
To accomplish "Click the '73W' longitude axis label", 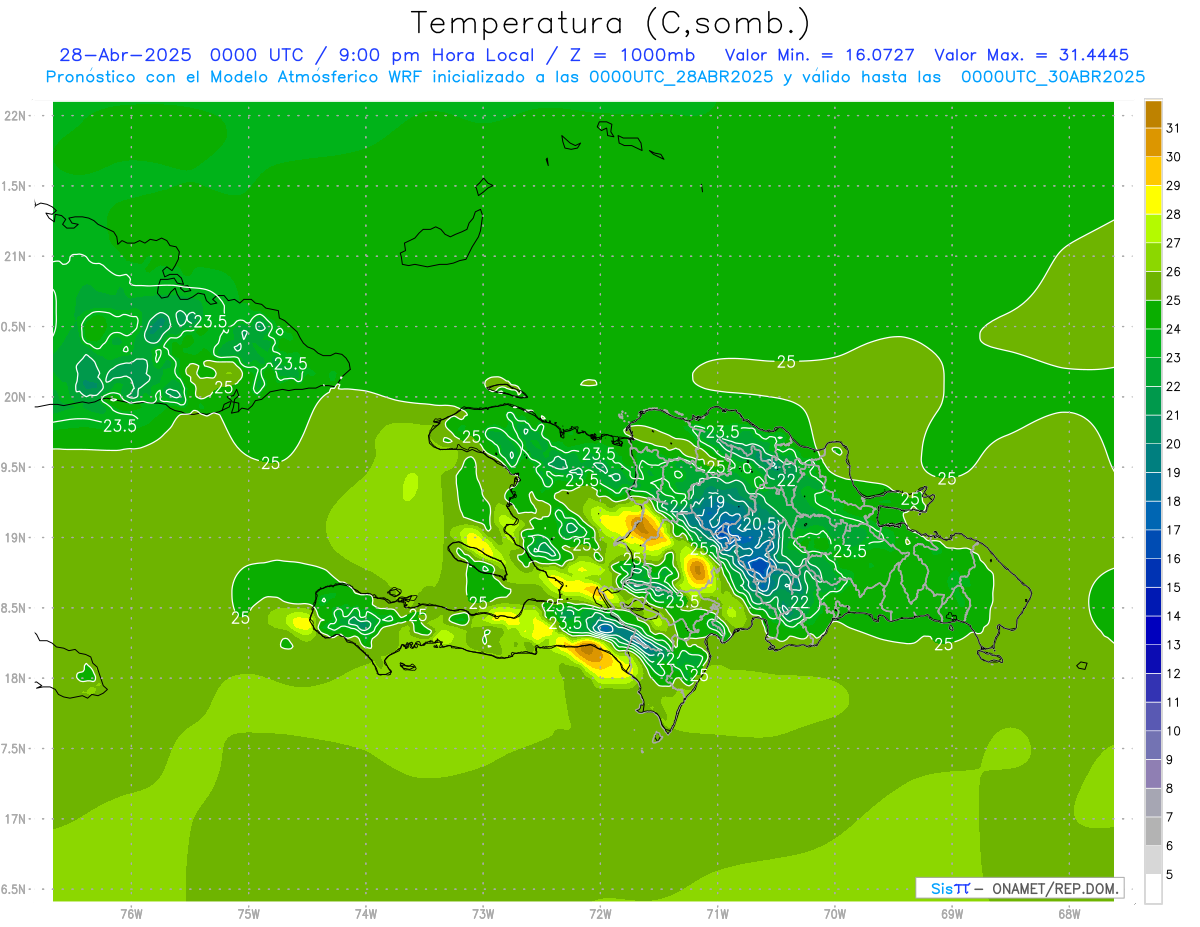I will pos(483,914).
